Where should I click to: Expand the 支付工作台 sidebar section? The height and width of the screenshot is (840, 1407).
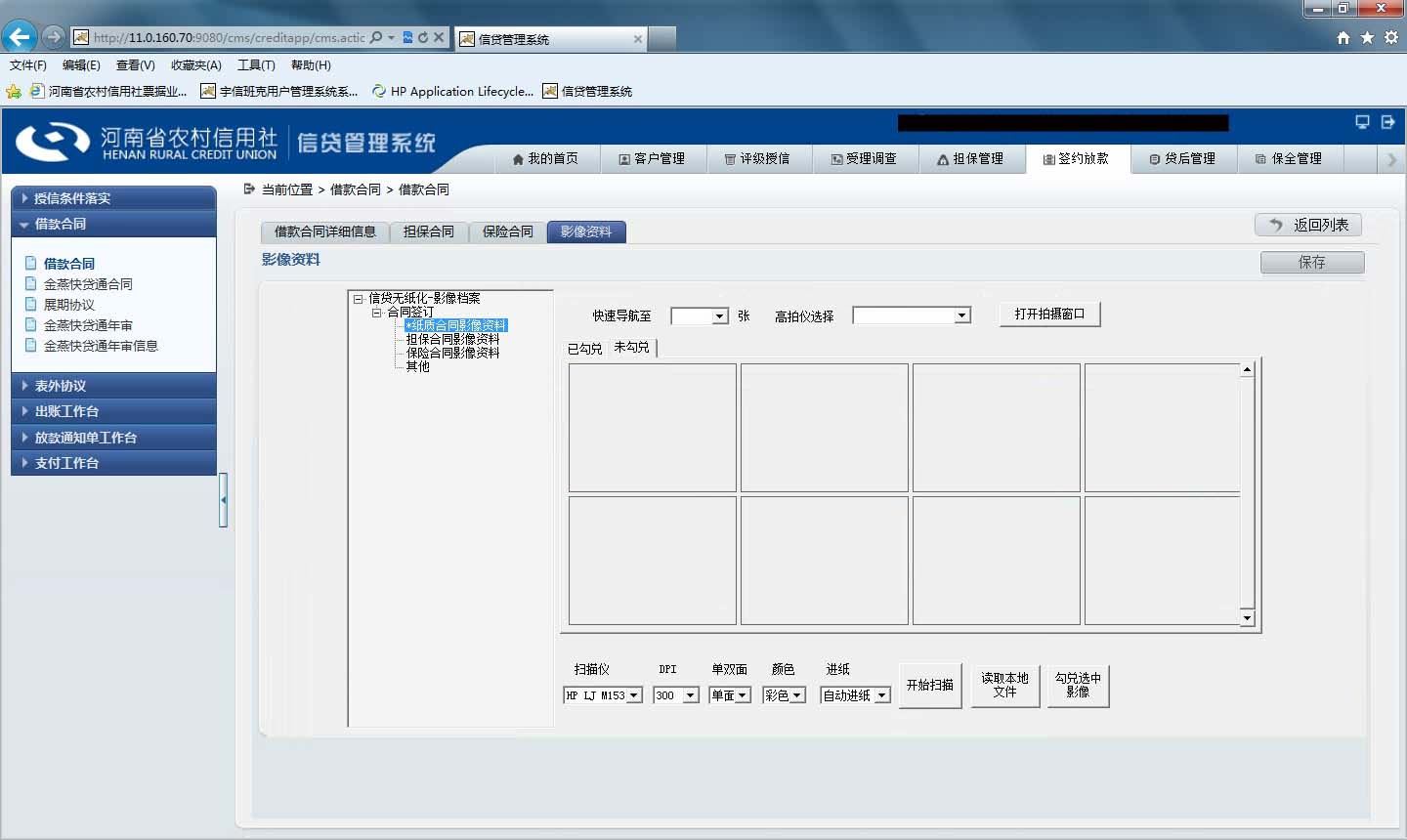(x=113, y=463)
